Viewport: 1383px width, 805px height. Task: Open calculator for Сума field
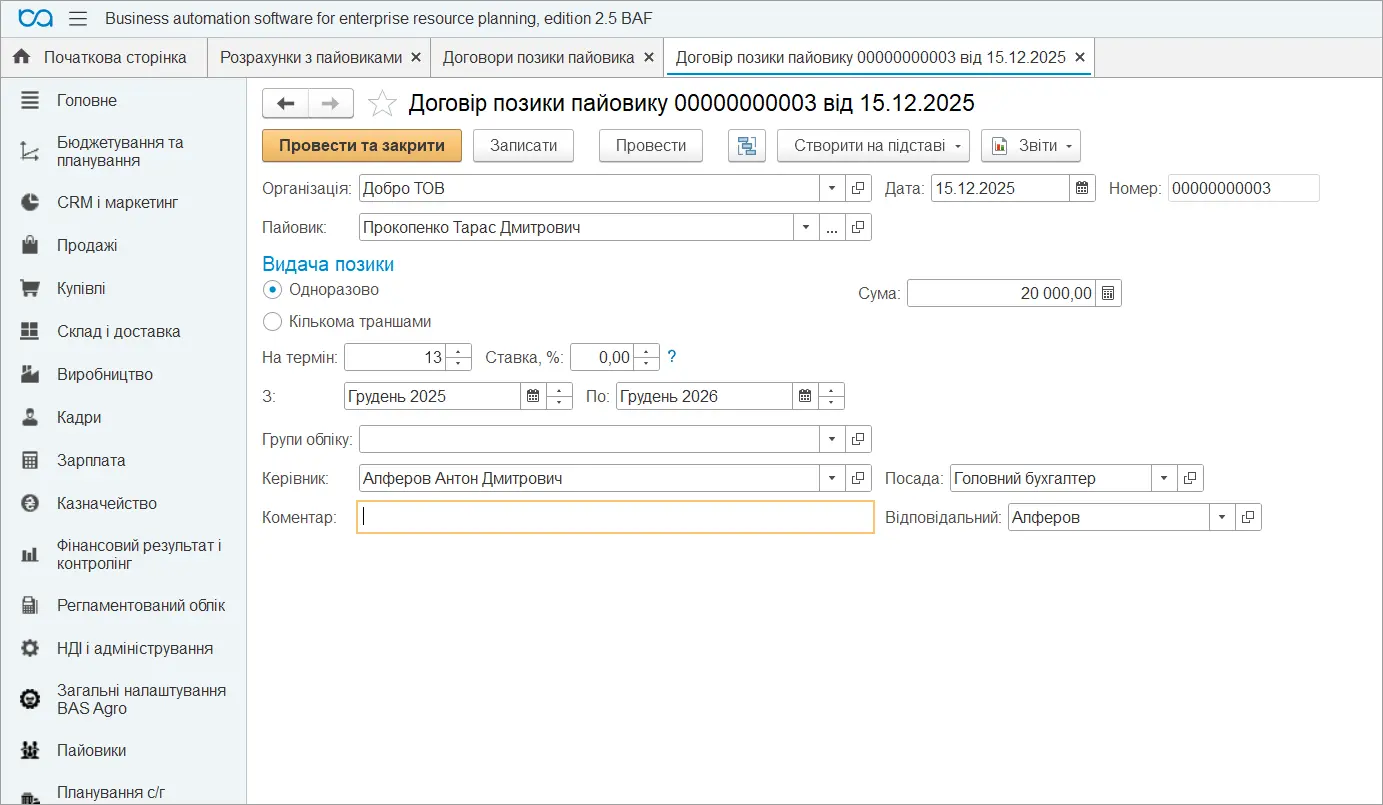[x=1108, y=293]
